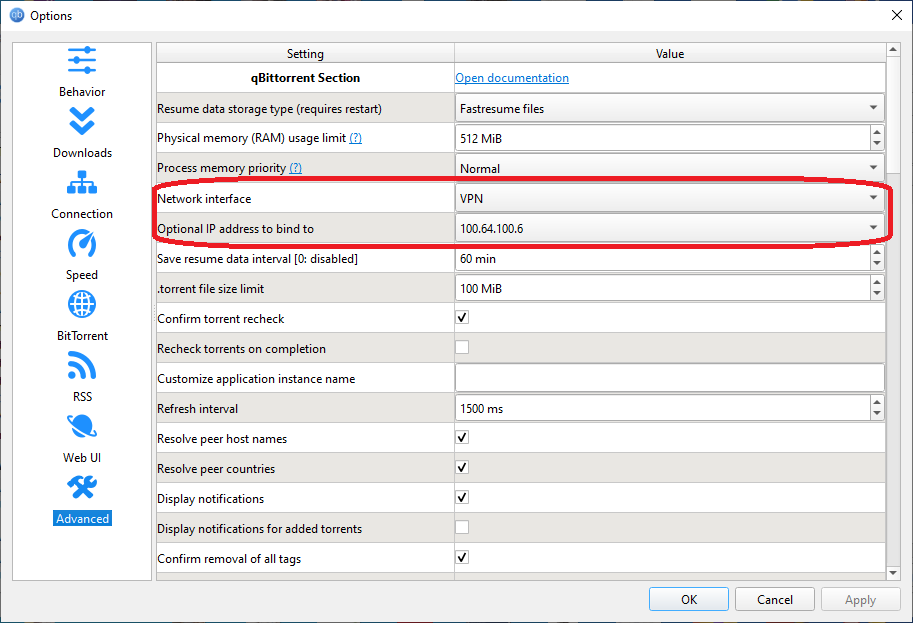Open Network interface dropdown showing VPN
Viewport: 913px width, 623px height.
pyautogui.click(x=670, y=199)
